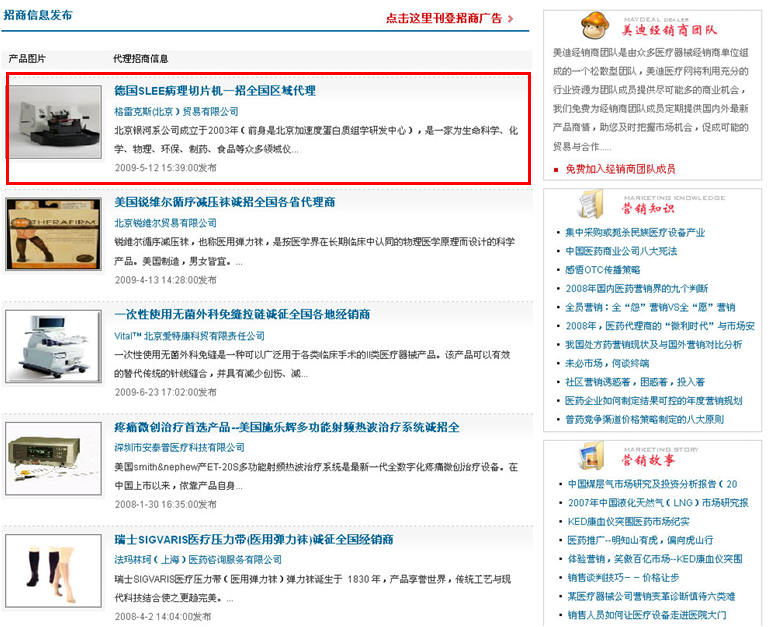Open article 销售人员如何让医疗设备走进医院大门
Image resolution: width=772 pixels, height=627 pixels.
[x=646, y=615]
